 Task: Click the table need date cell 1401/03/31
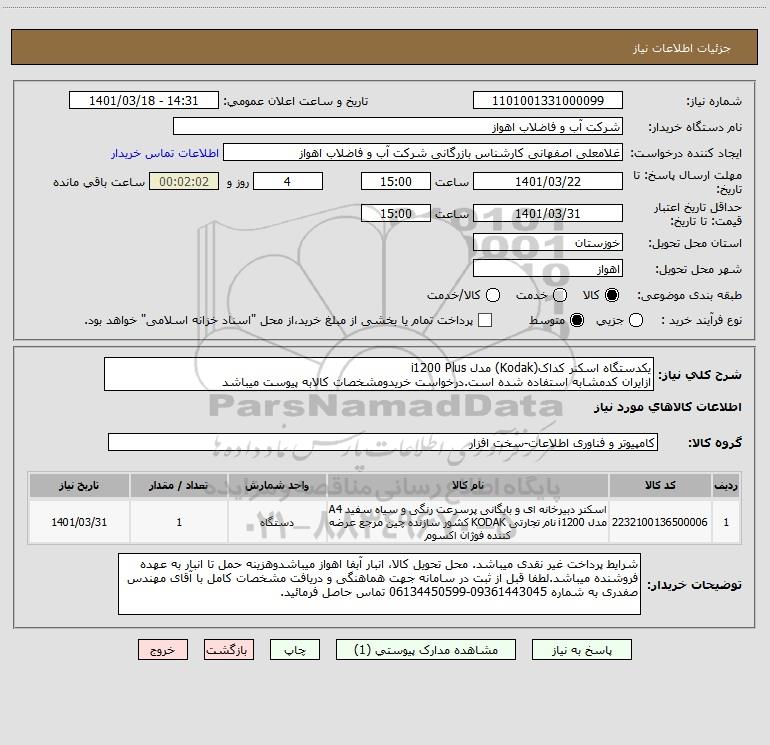[79, 522]
